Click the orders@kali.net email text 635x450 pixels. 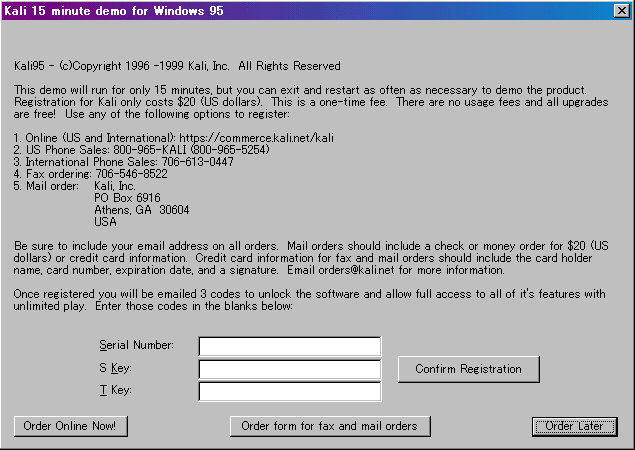(x=356, y=270)
